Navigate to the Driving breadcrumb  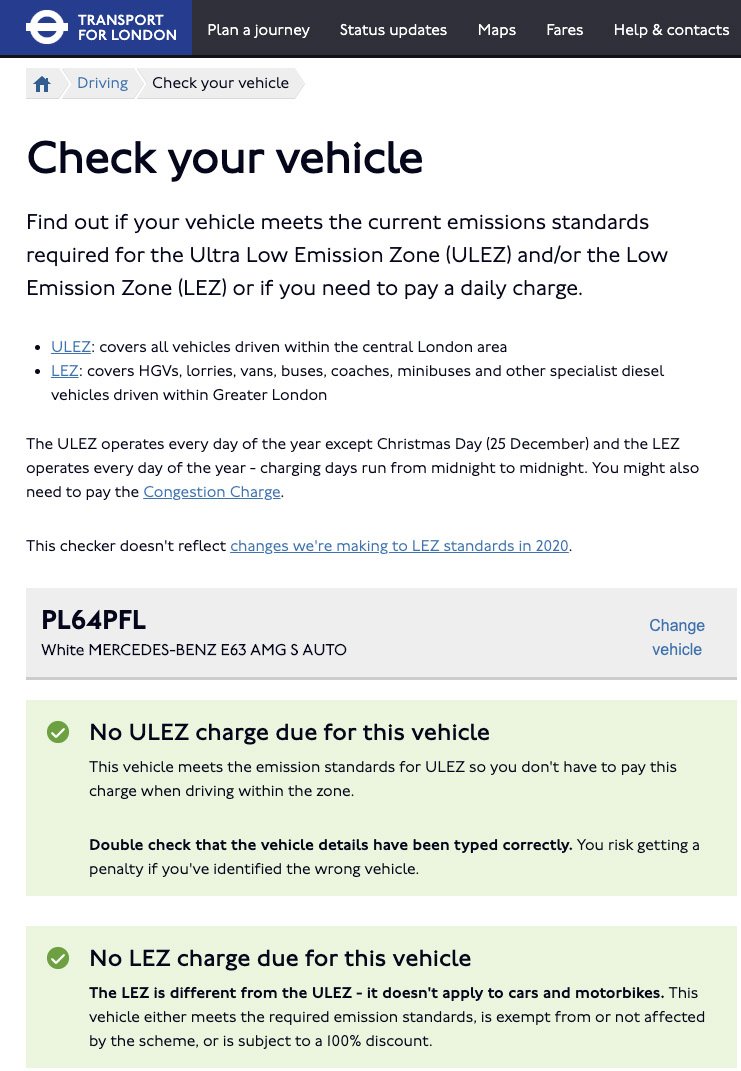tap(103, 83)
